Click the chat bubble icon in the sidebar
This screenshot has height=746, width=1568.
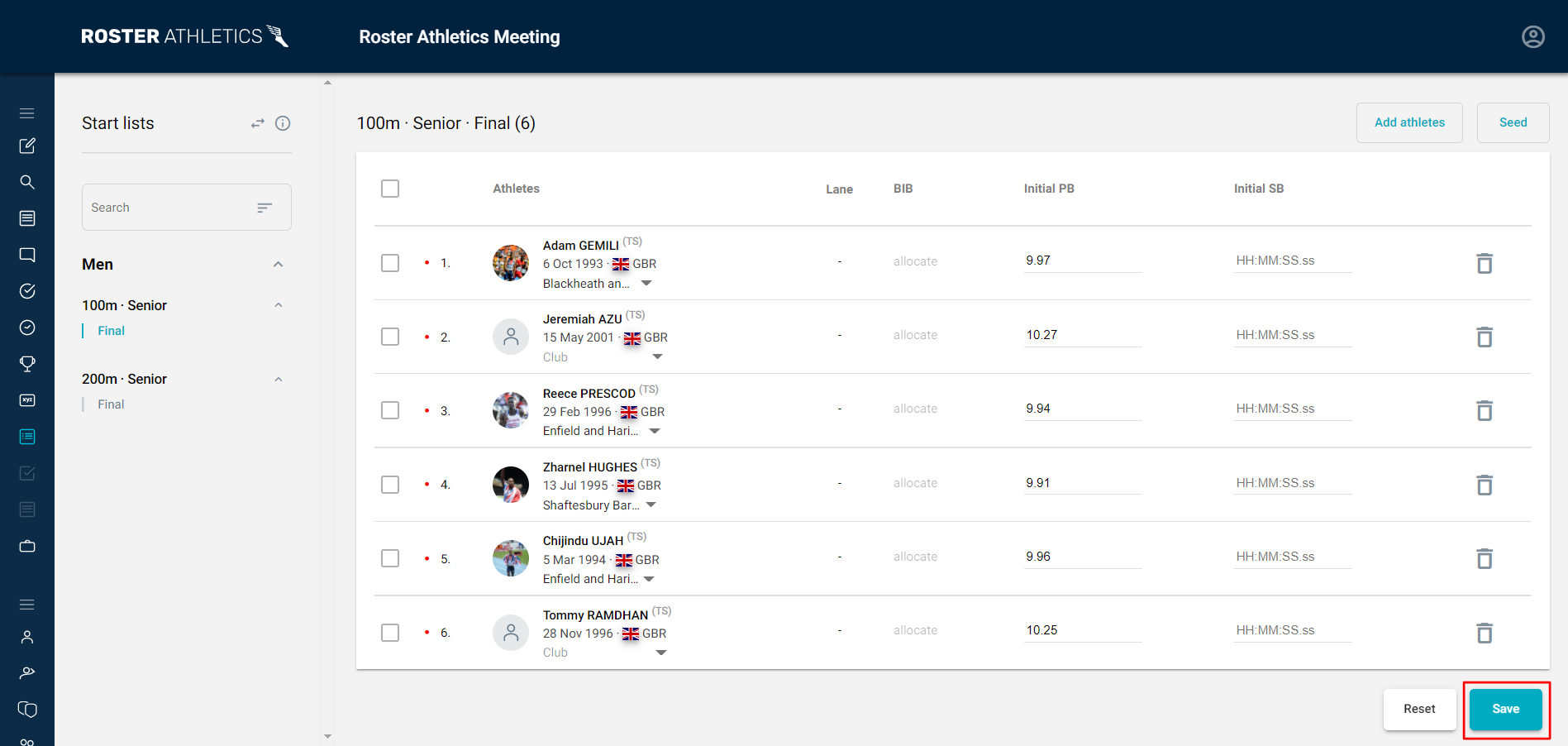27,254
